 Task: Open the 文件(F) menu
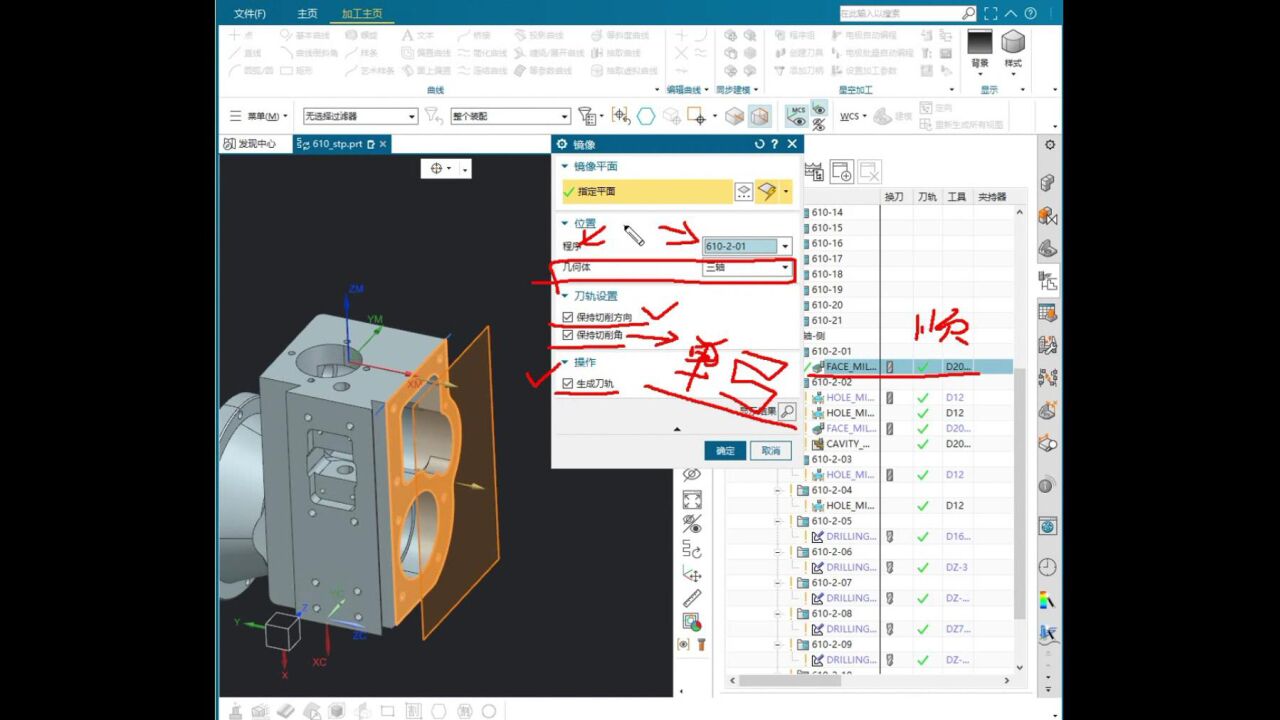pos(249,14)
